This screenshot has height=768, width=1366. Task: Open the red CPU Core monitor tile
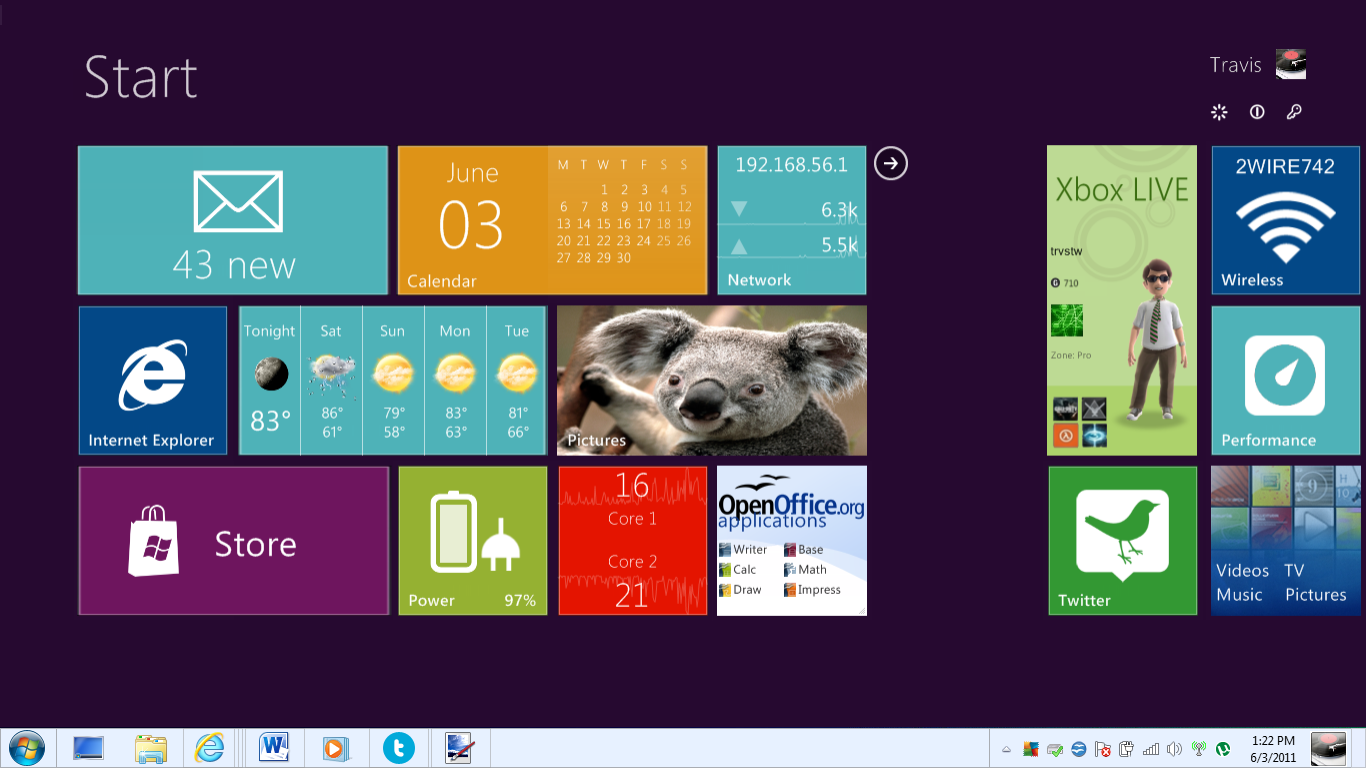[633, 540]
